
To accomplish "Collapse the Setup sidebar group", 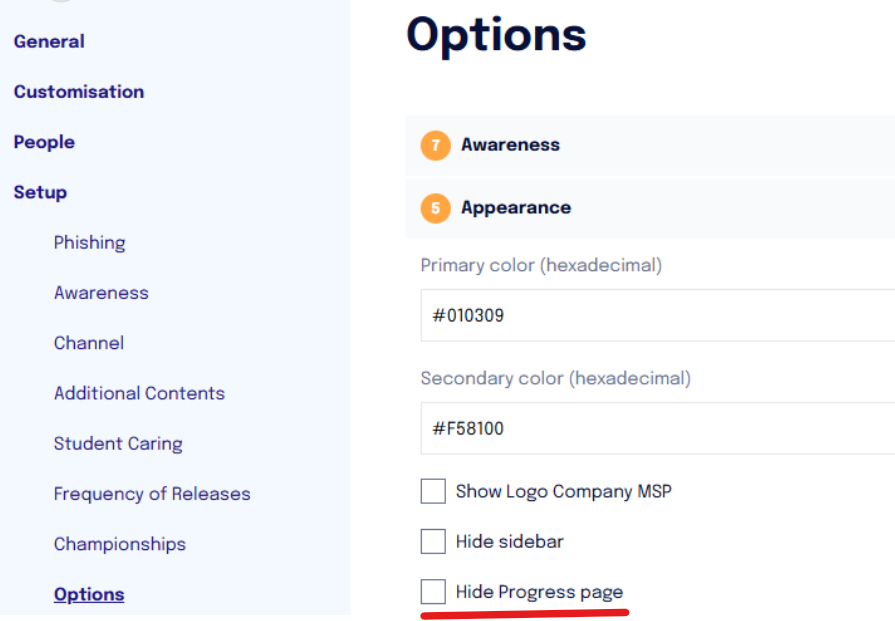I will tap(40, 192).
